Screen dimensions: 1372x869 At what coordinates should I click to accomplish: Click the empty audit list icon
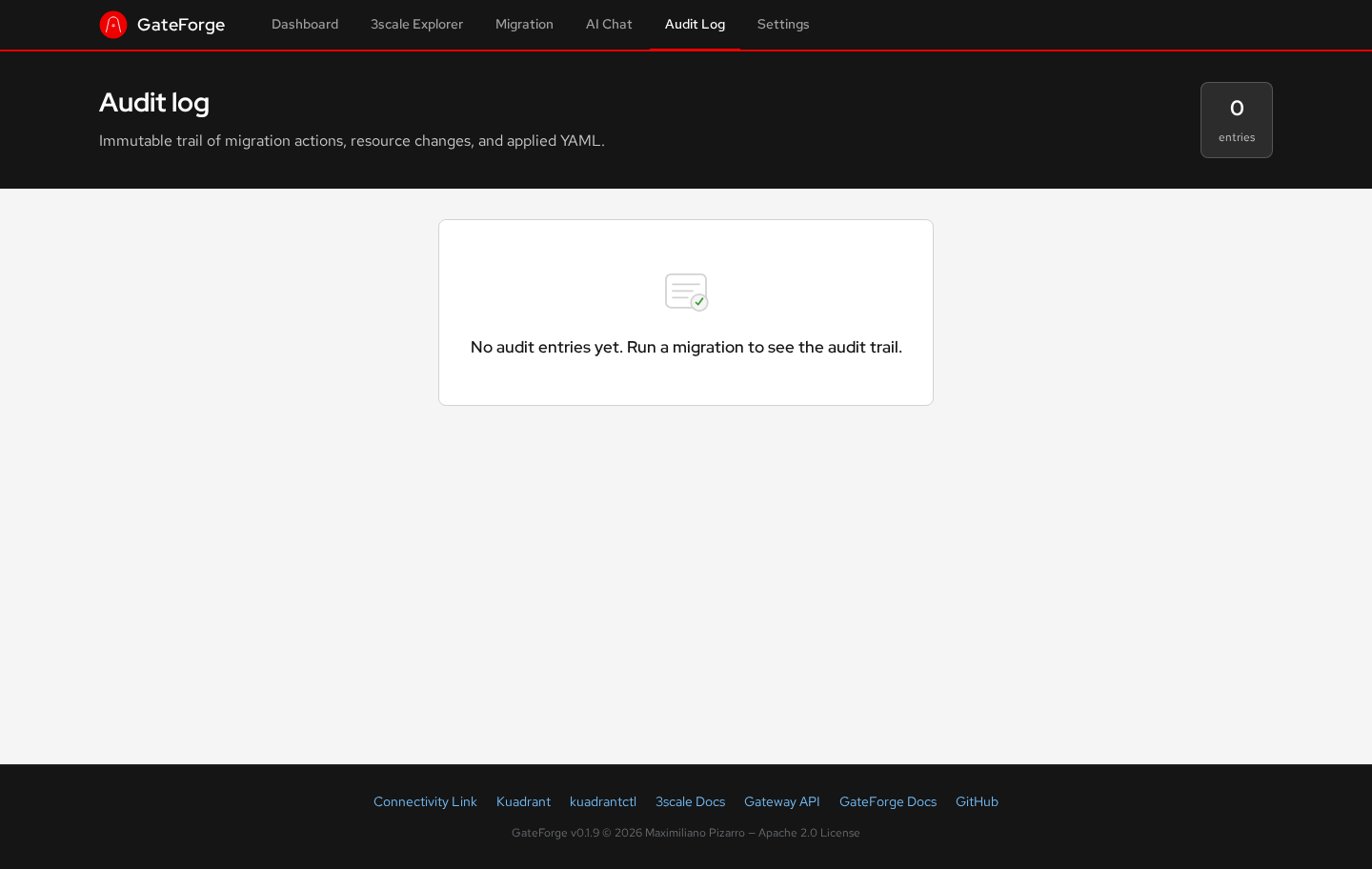(686, 292)
